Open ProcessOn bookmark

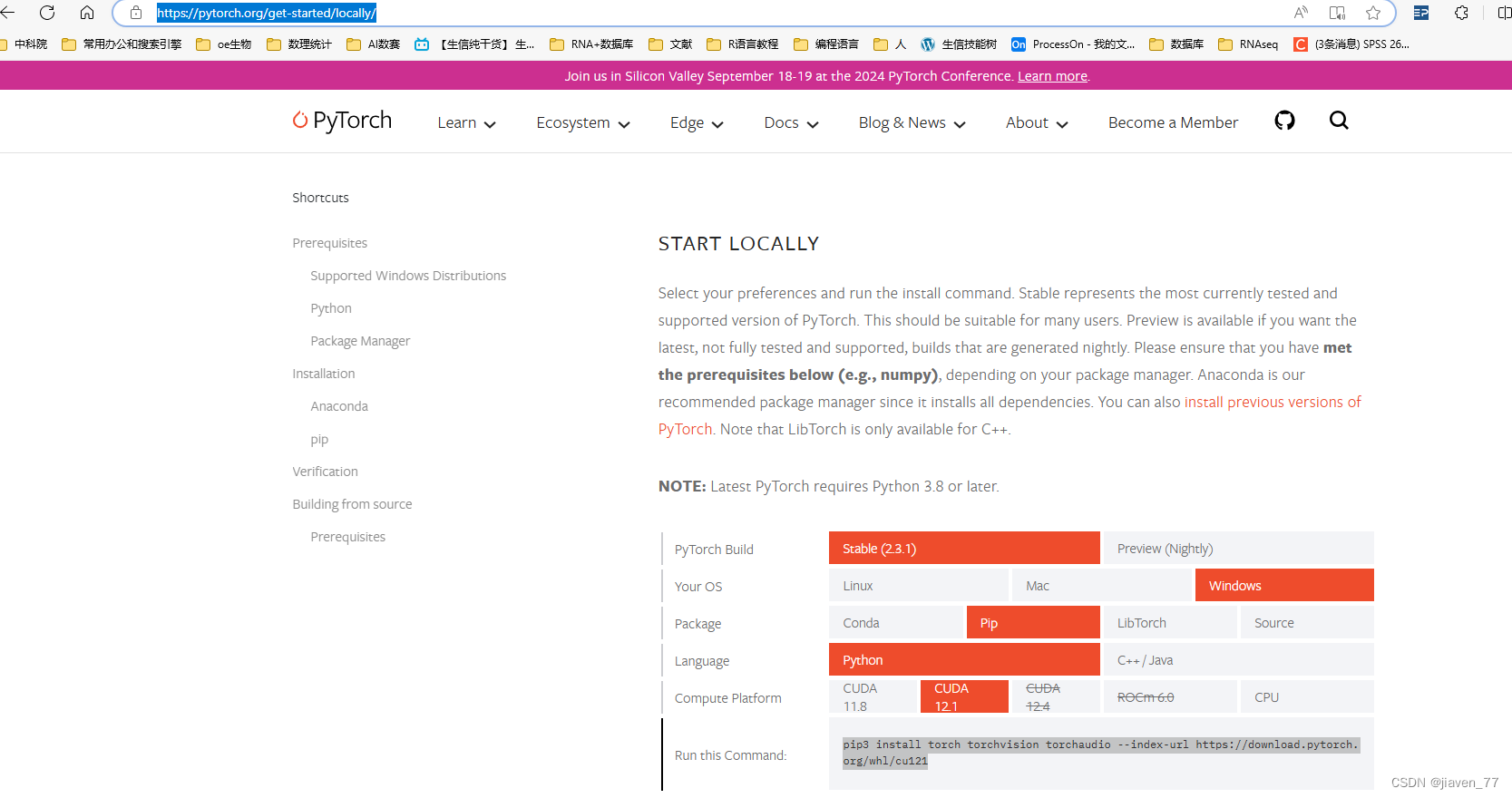pyautogui.click(x=1073, y=44)
